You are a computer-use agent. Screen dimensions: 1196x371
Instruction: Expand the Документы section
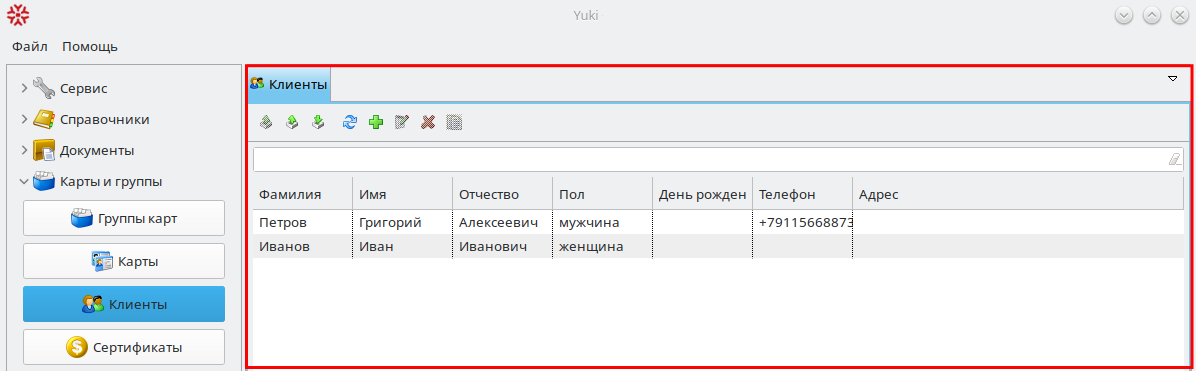pos(24,150)
